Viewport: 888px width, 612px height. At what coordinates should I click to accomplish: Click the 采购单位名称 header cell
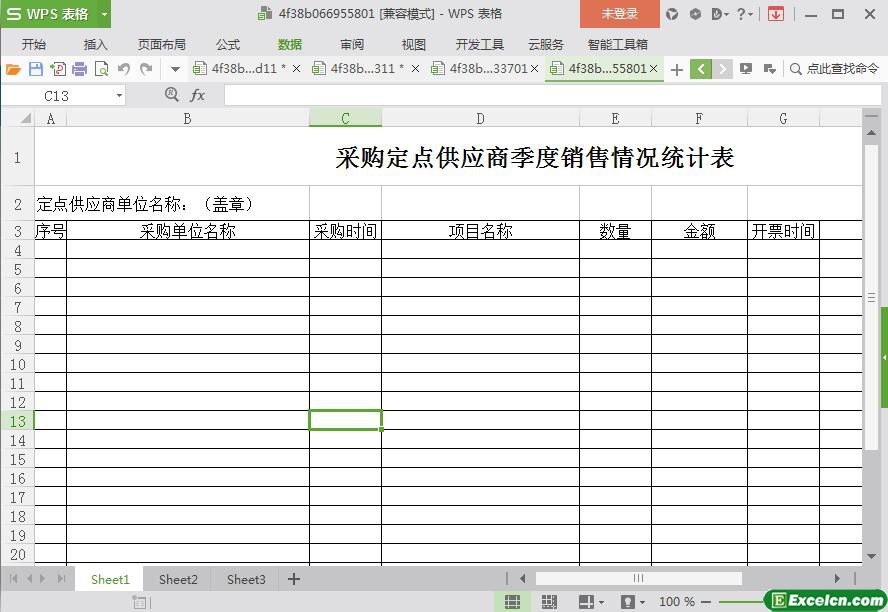(187, 230)
